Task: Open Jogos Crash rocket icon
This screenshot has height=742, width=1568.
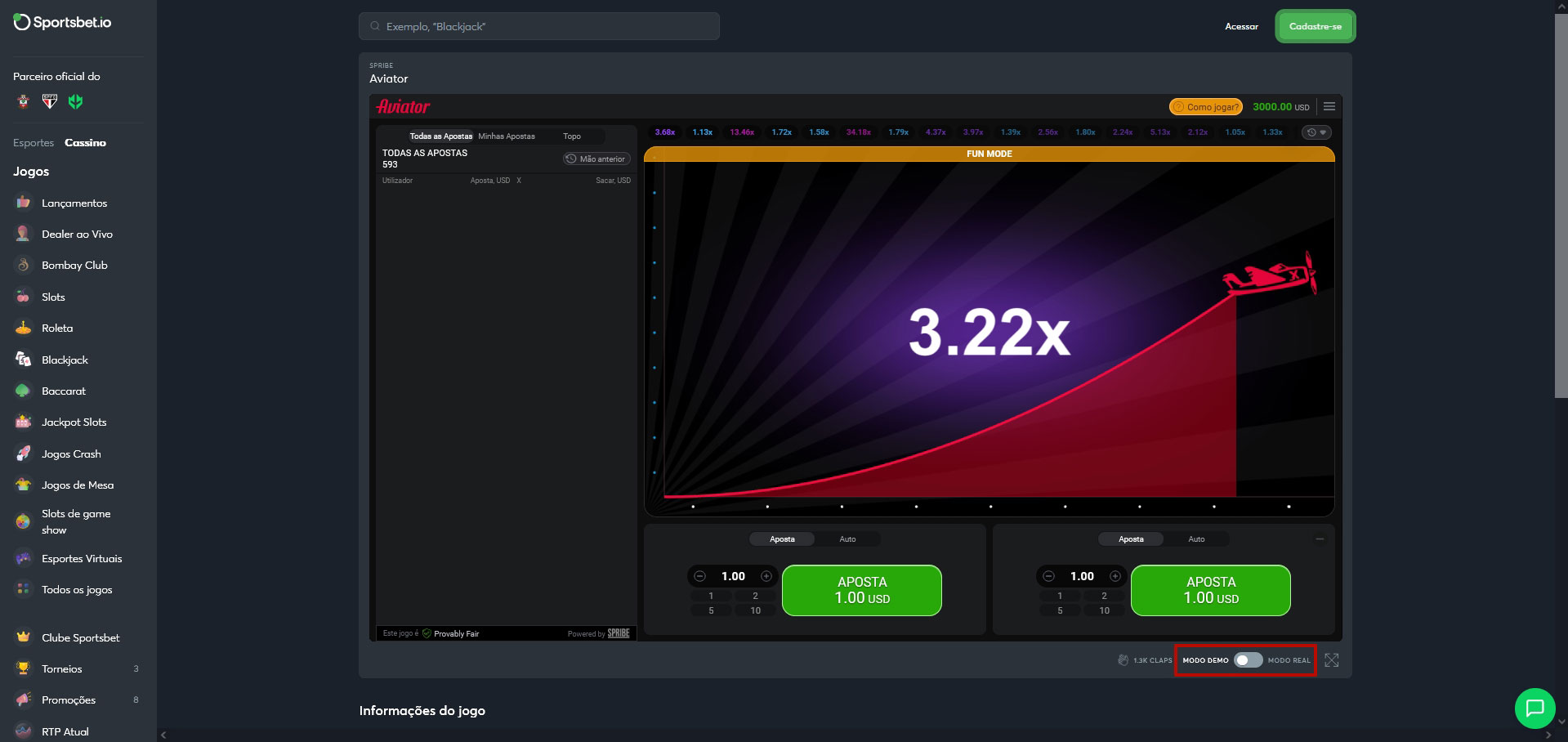Action: tap(23, 454)
